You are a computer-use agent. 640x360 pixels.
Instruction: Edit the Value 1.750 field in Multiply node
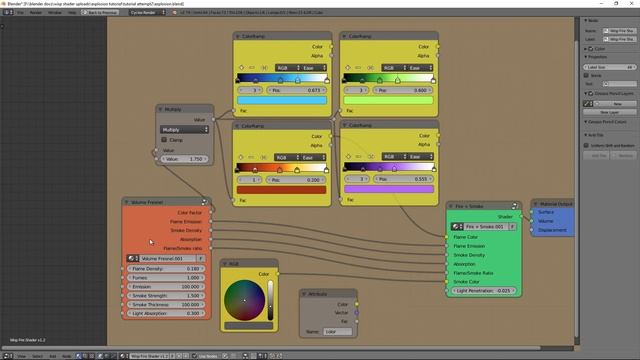point(184,159)
